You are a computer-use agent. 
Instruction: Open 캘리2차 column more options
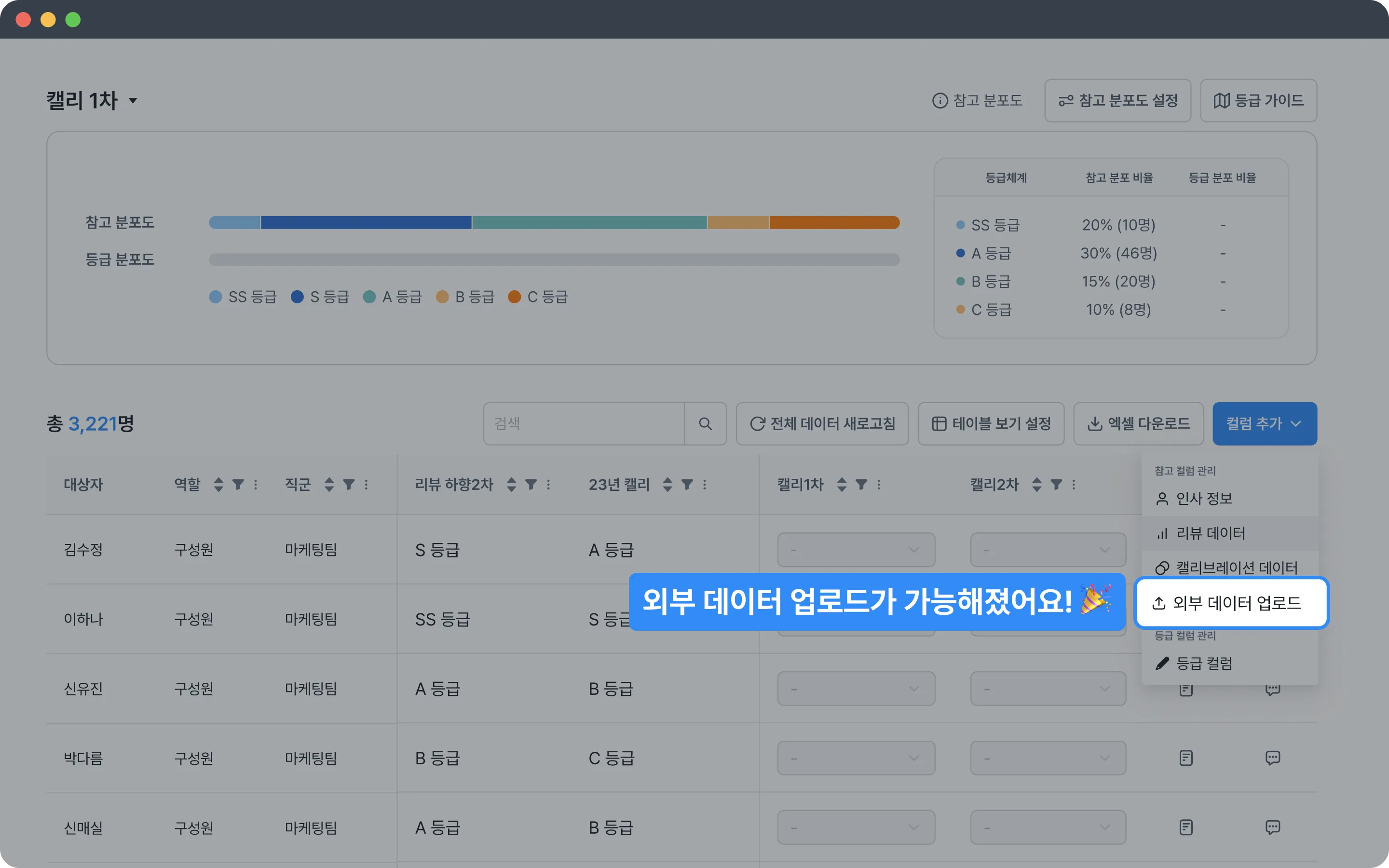1074,485
